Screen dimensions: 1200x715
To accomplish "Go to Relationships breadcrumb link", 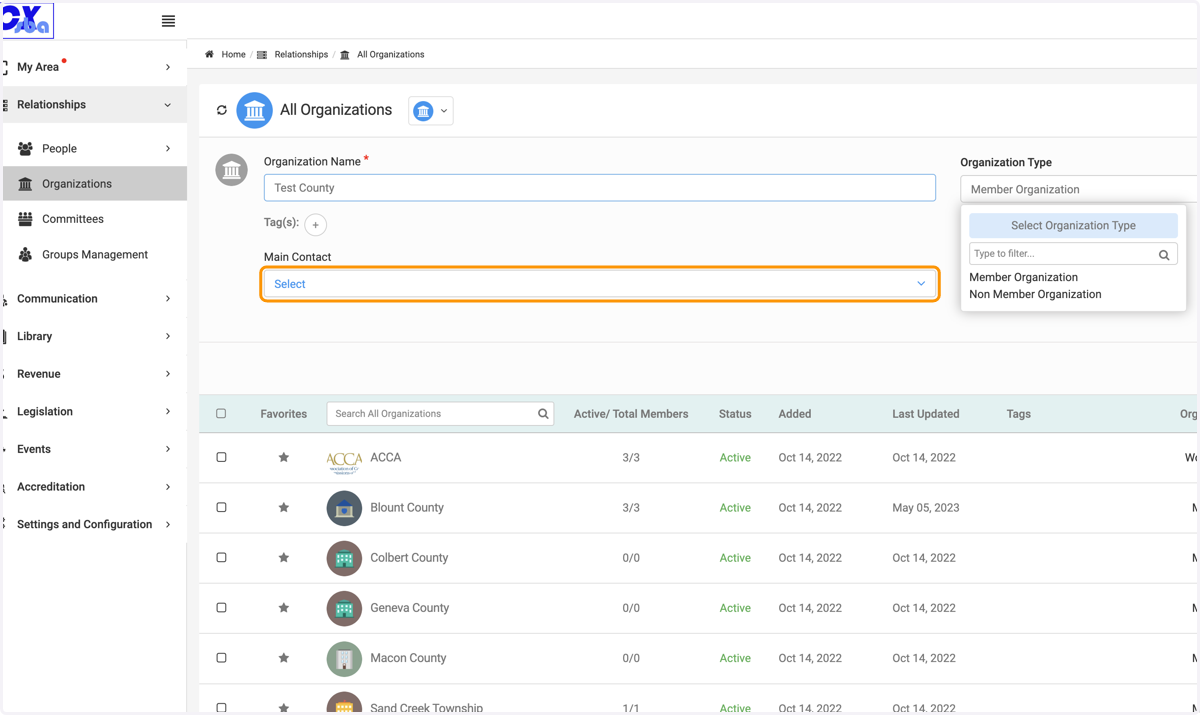I will point(301,55).
